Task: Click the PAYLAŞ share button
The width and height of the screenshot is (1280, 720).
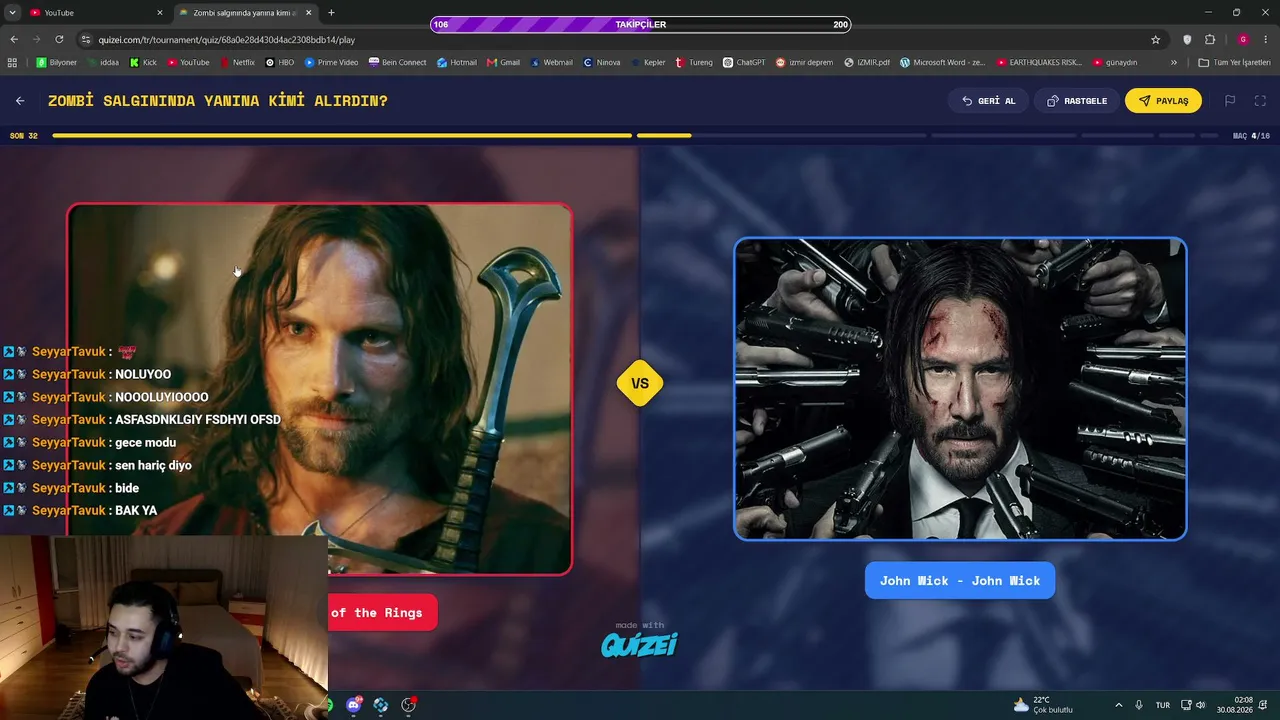Action: [1163, 101]
